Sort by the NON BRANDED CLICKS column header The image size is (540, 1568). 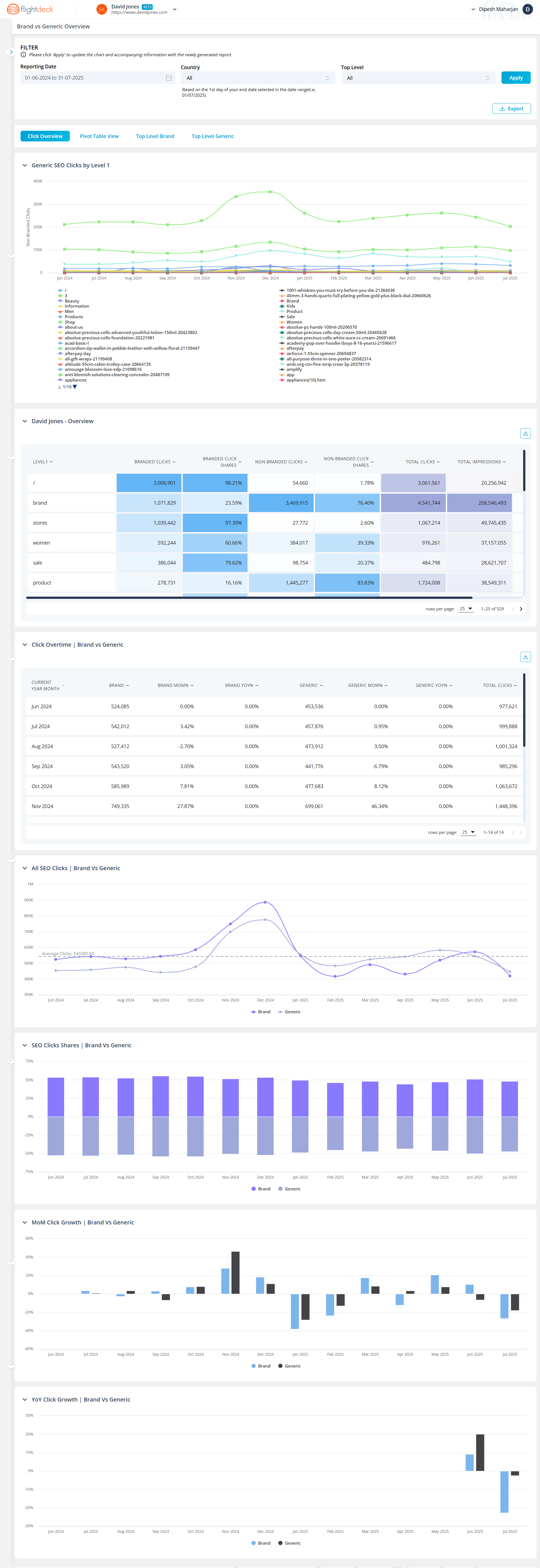[x=281, y=462]
